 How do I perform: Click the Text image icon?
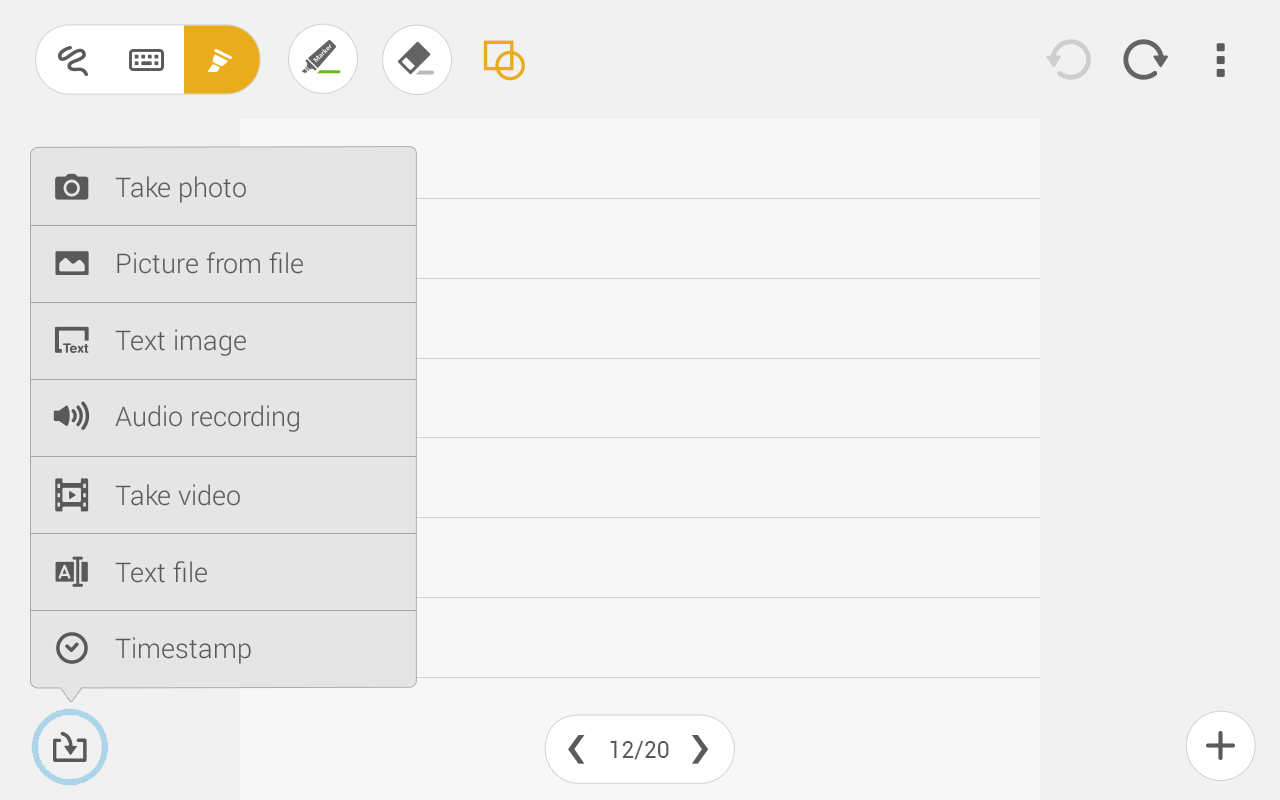(x=72, y=340)
